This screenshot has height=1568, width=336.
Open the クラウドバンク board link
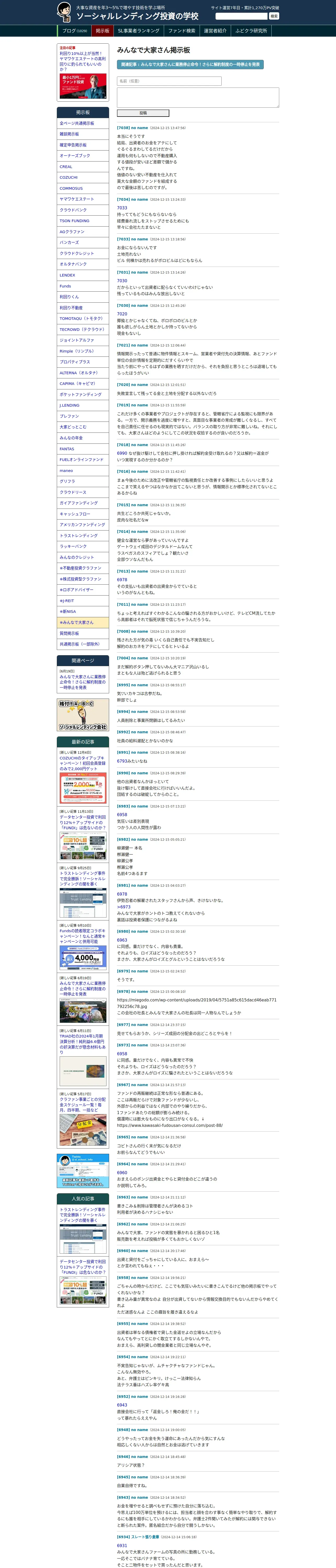coord(83,210)
